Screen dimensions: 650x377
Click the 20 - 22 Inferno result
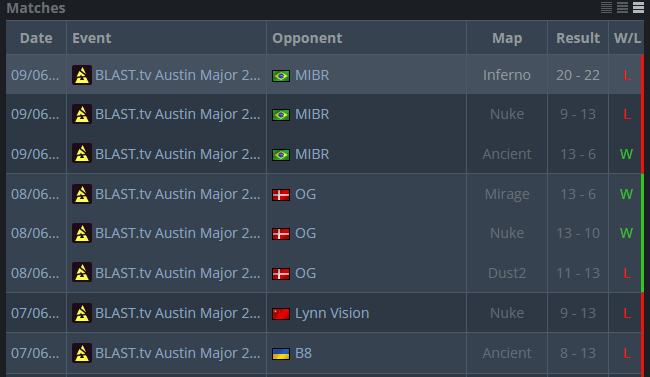578,75
